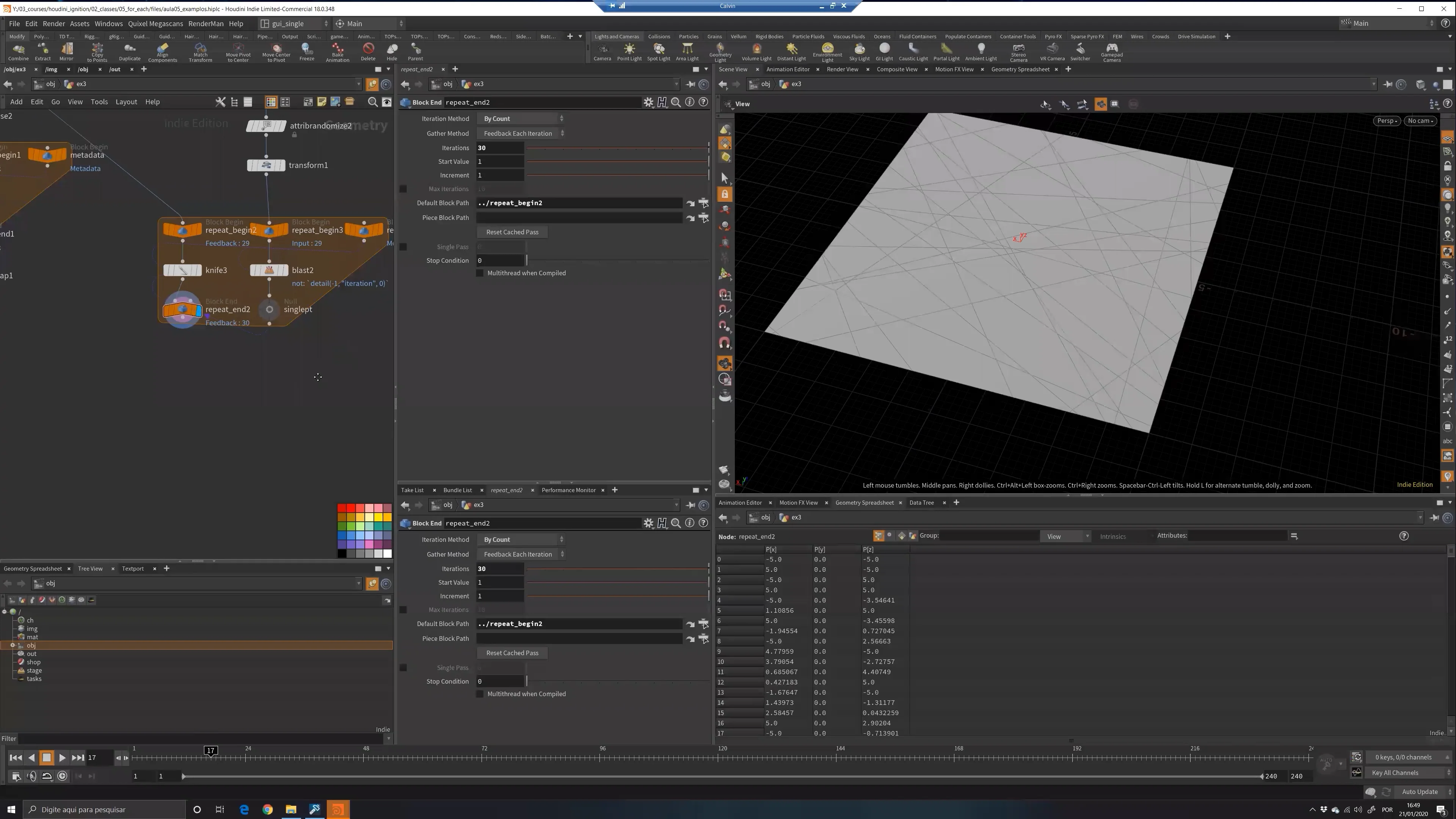Enable Multithread when Compiled in upper pane

pyautogui.click(x=480, y=273)
